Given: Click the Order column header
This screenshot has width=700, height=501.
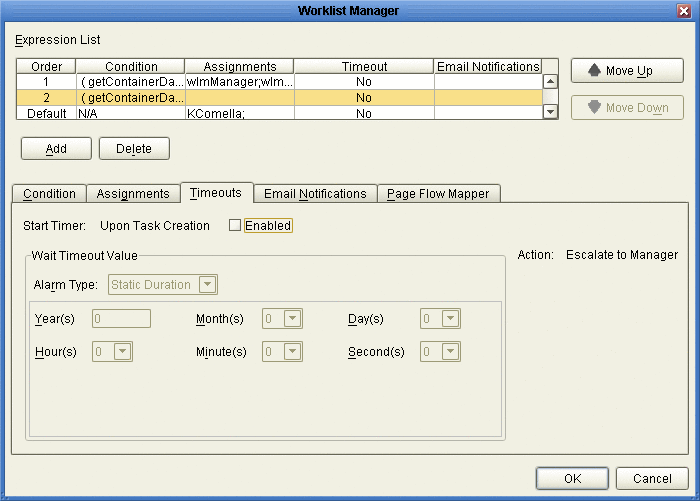Looking at the screenshot, I should pos(46,67).
